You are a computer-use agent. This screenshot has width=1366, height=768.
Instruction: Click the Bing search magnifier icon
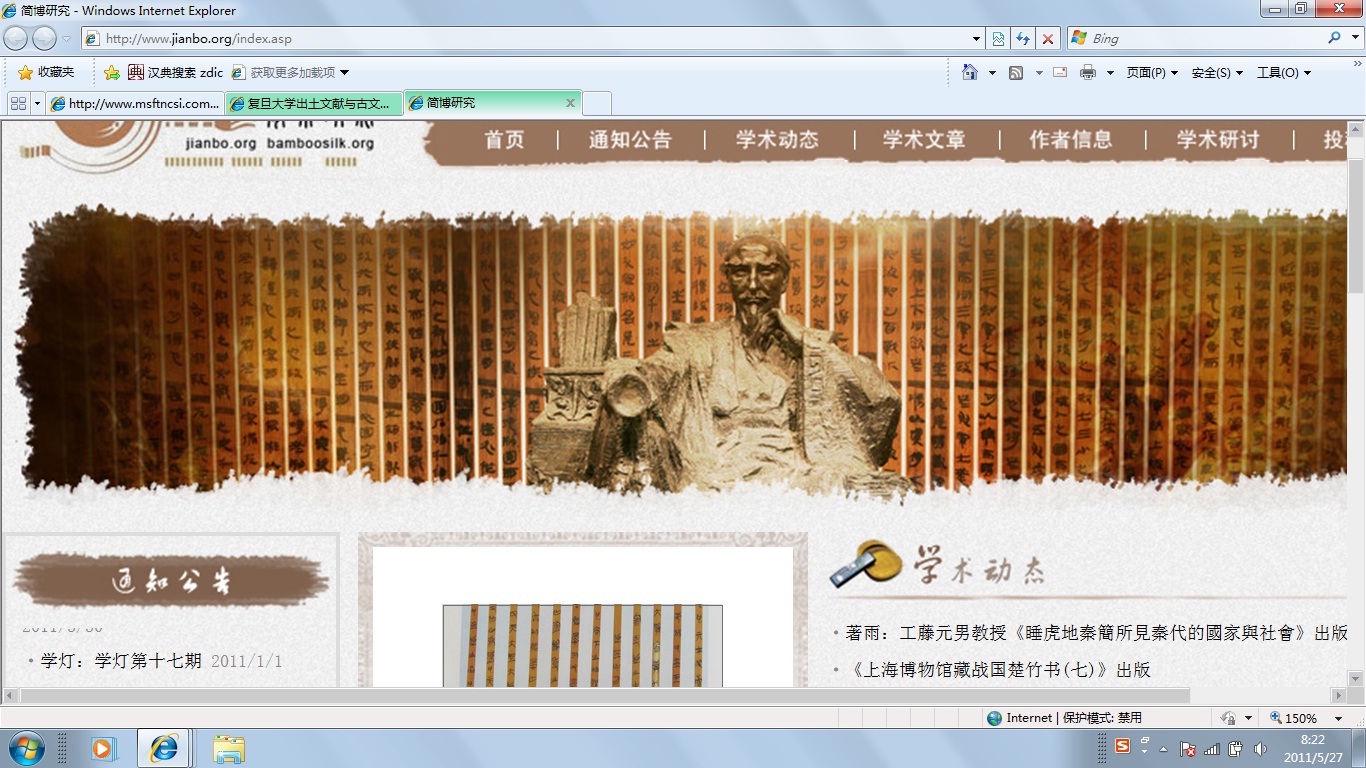(1334, 38)
